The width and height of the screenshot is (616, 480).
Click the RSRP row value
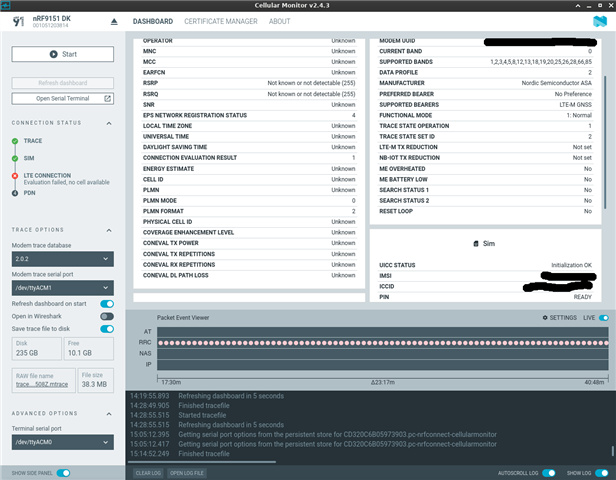point(311,83)
